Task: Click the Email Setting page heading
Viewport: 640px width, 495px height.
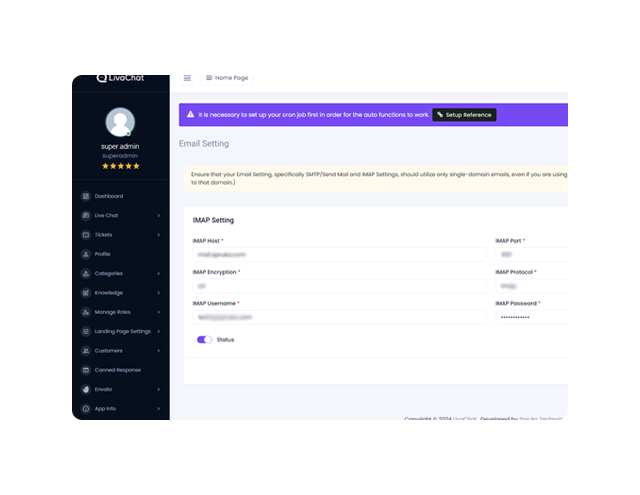Action: click(x=204, y=144)
